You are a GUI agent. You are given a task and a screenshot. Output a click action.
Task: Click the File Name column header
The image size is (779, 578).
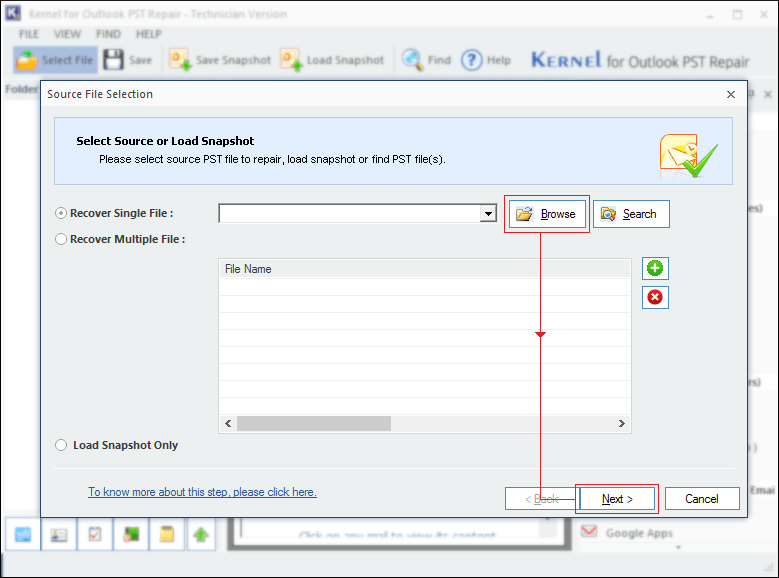(x=425, y=269)
